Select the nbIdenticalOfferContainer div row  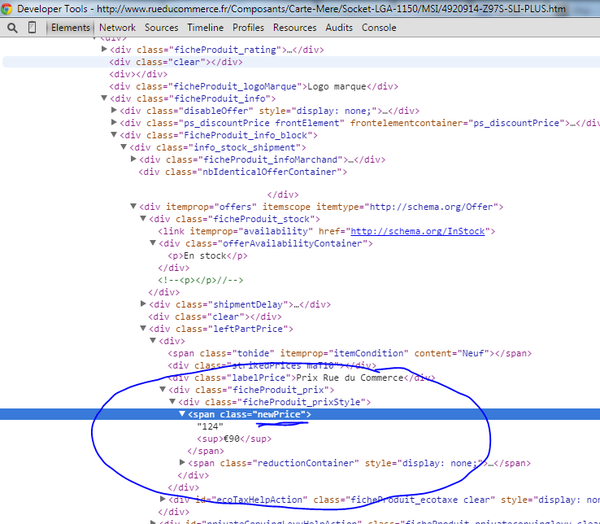(243, 172)
